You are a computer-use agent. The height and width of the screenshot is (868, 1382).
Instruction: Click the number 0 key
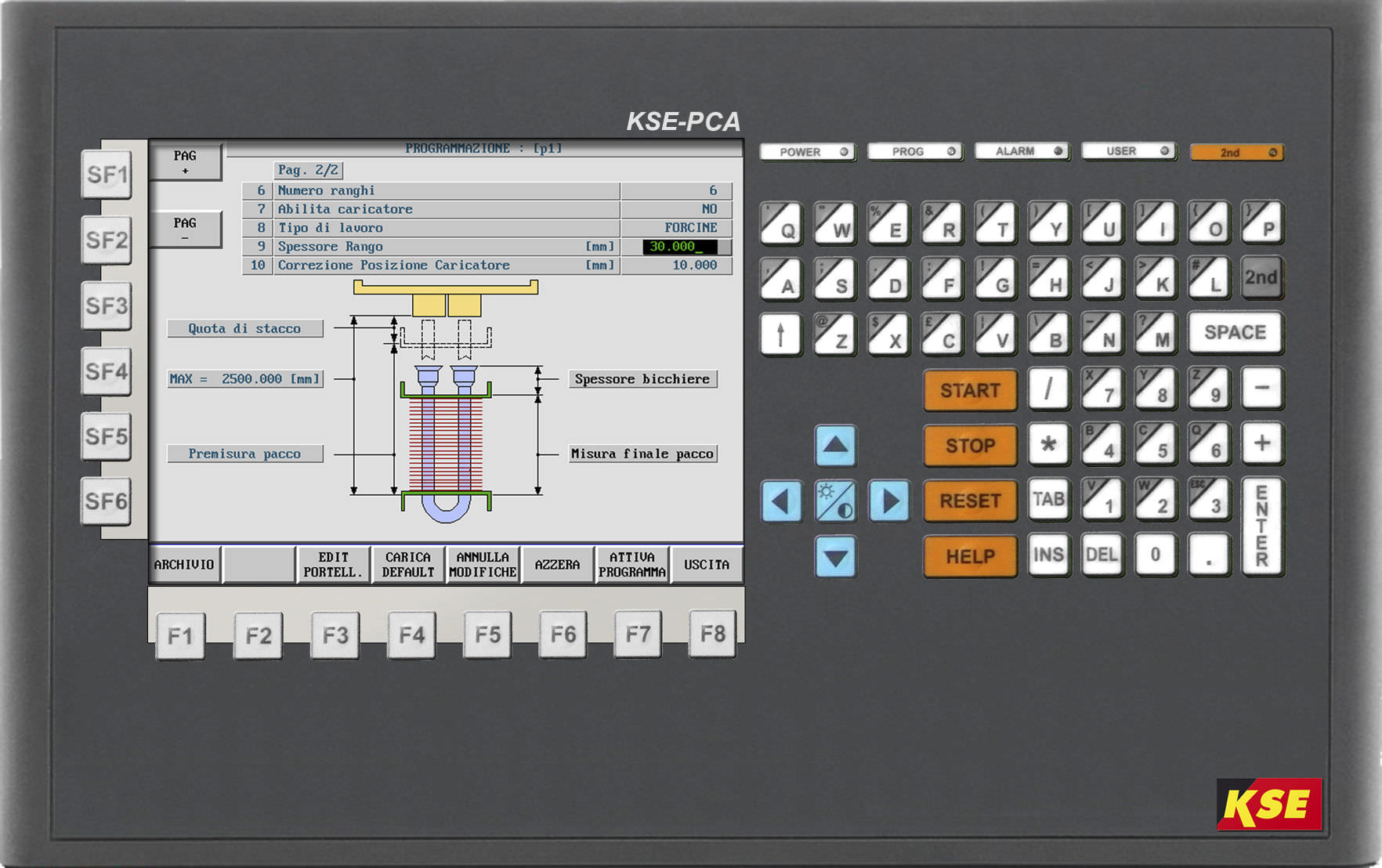(1156, 555)
